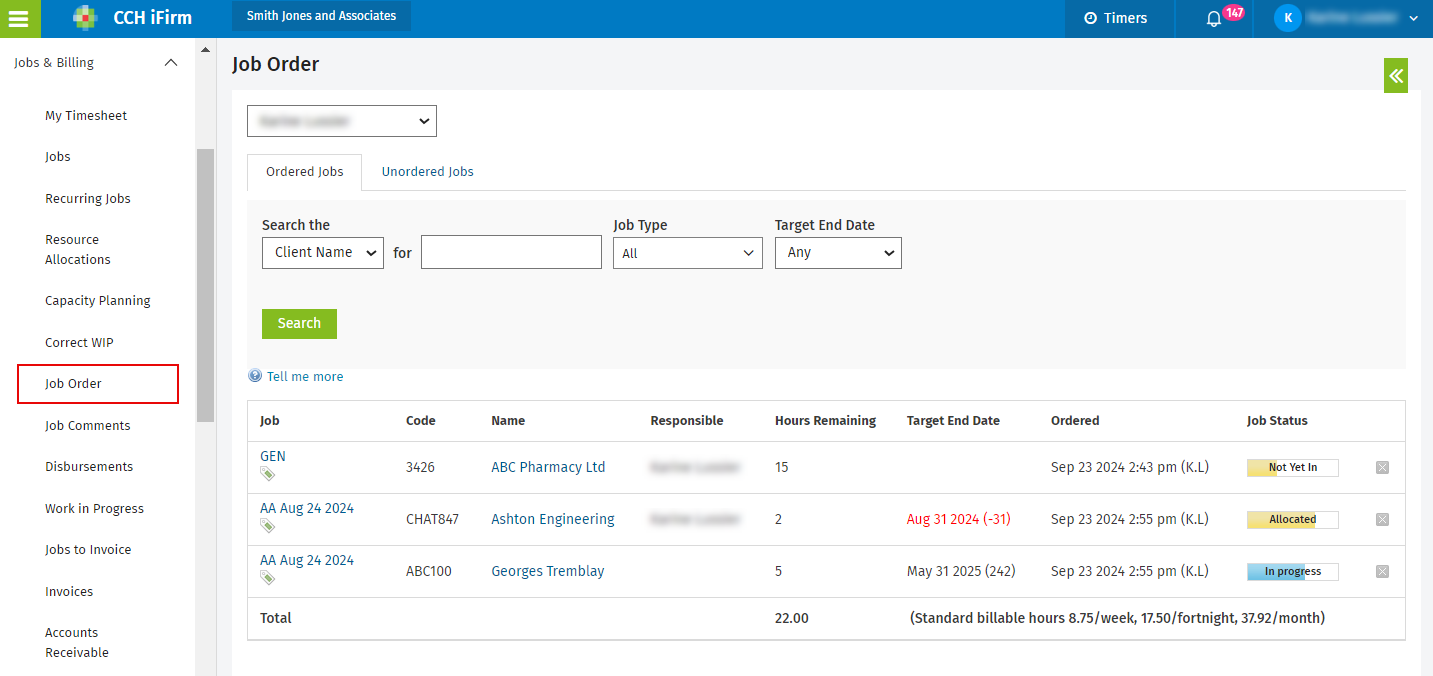The width and height of the screenshot is (1433, 676).
Task: Open Correct WIP in sidebar
Action: (79, 343)
